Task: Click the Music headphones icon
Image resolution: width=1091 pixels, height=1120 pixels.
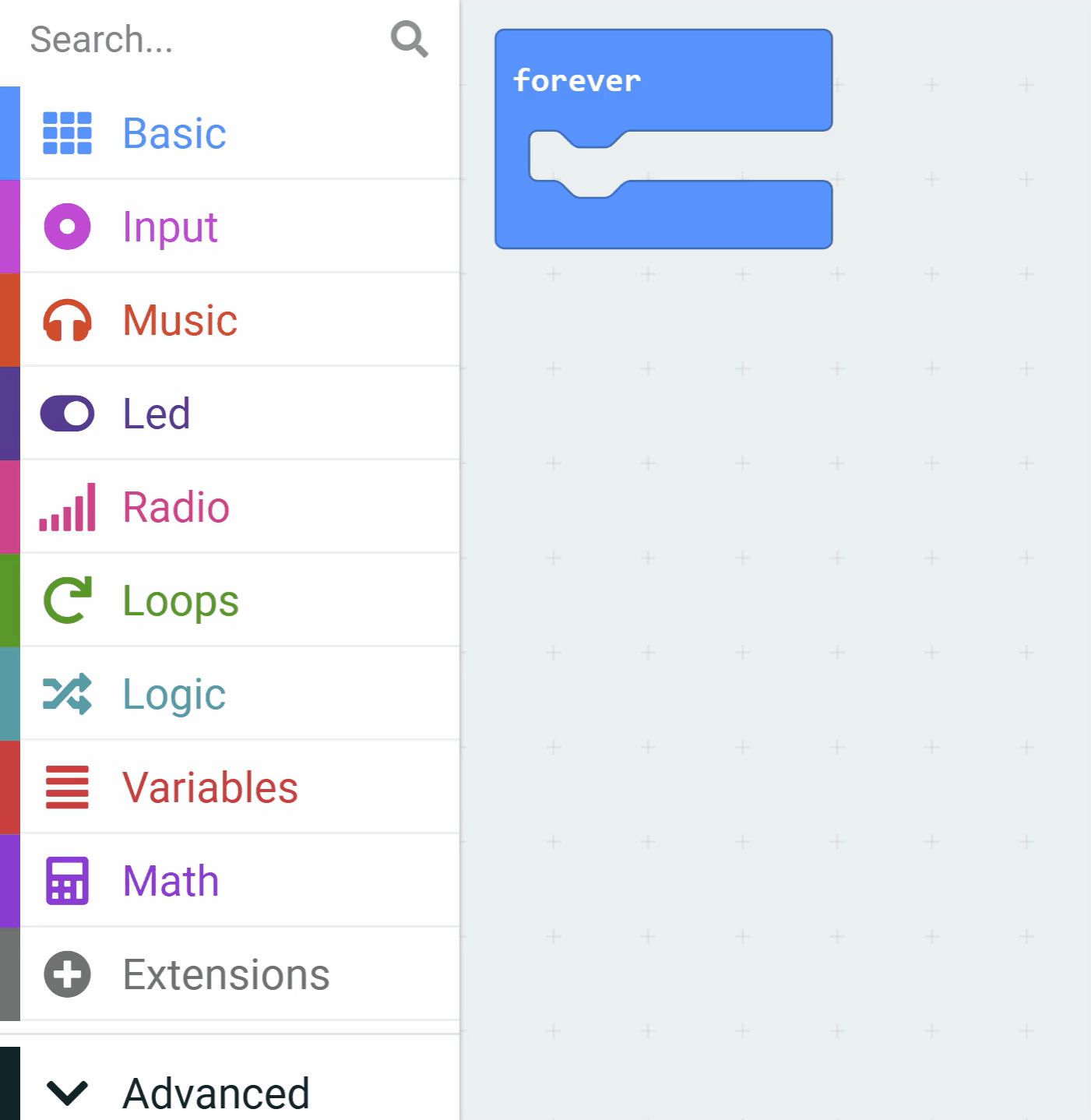Action: pyautogui.click(x=67, y=320)
